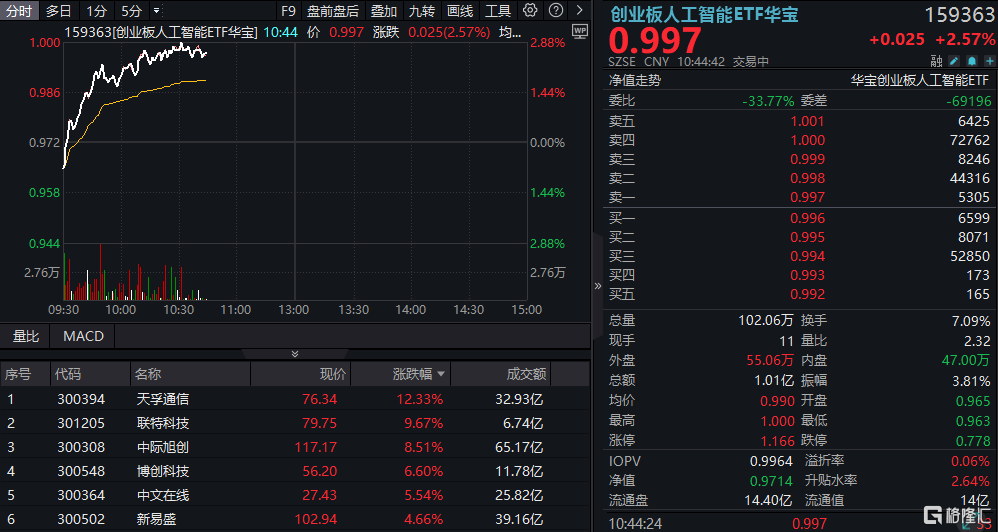Click the 卖三 price 0.999
This screenshot has height=532, width=998.
pos(807,159)
